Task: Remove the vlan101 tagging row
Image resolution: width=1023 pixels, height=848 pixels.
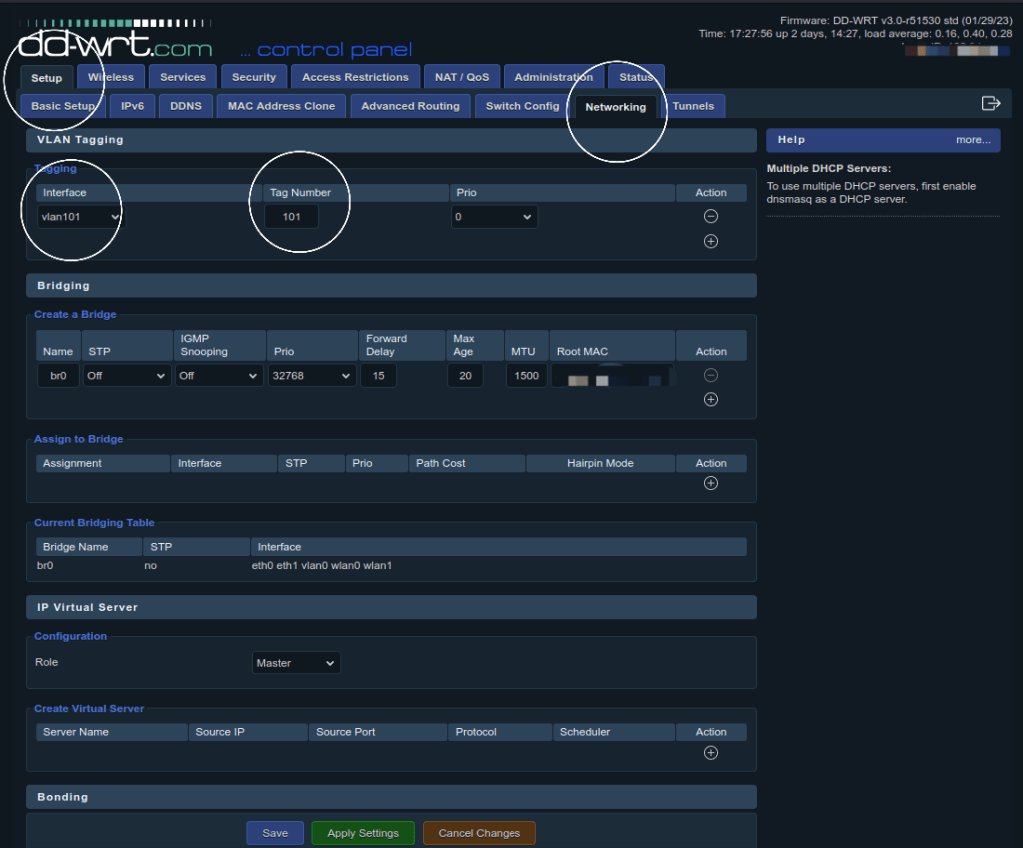Action: pyautogui.click(x=711, y=216)
